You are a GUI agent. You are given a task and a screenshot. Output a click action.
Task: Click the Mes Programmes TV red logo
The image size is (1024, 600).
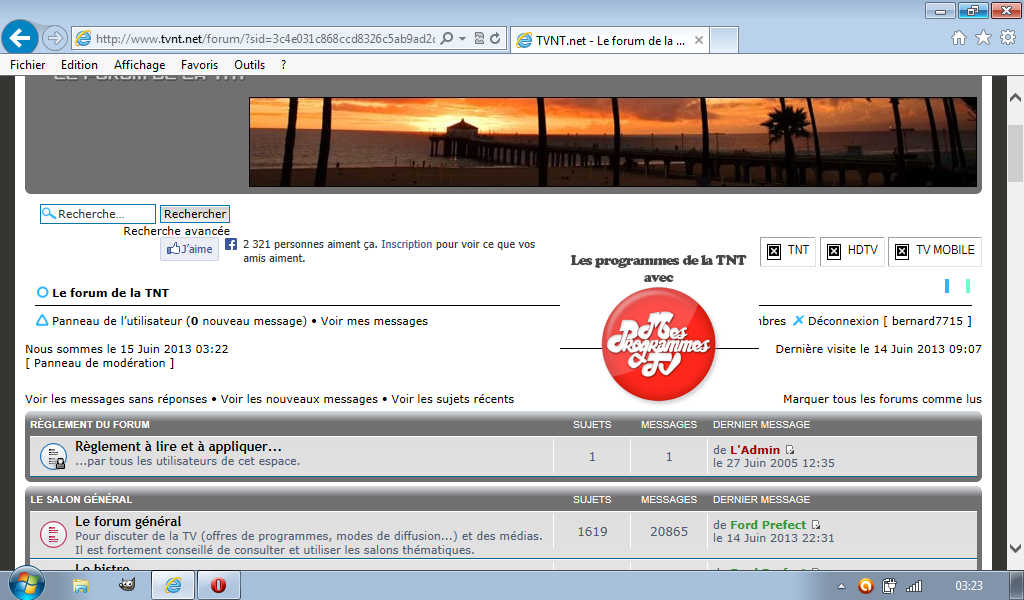coord(658,343)
